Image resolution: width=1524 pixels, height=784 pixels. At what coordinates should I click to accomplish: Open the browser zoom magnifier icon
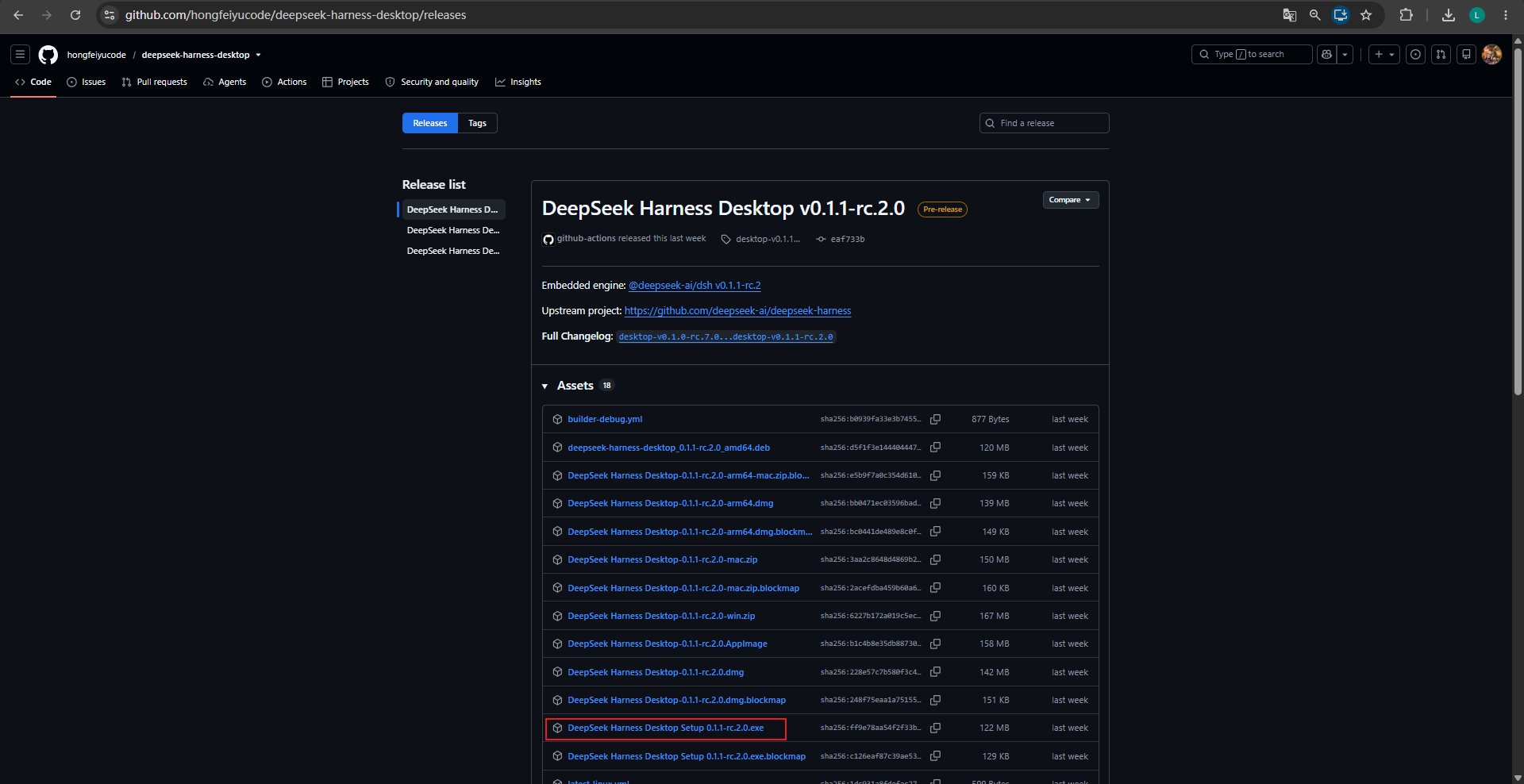pyautogui.click(x=1315, y=15)
